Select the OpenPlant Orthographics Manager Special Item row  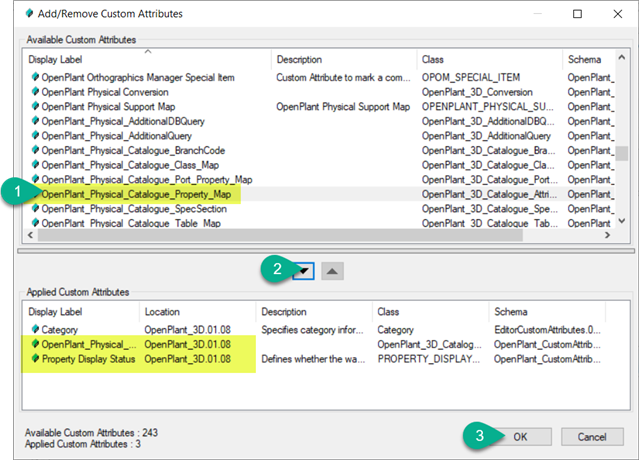[321, 77]
